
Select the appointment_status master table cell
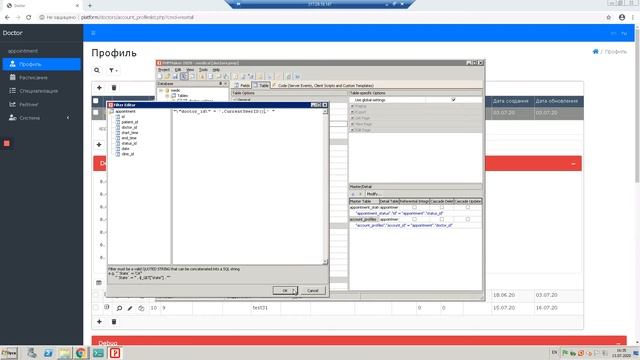point(364,207)
